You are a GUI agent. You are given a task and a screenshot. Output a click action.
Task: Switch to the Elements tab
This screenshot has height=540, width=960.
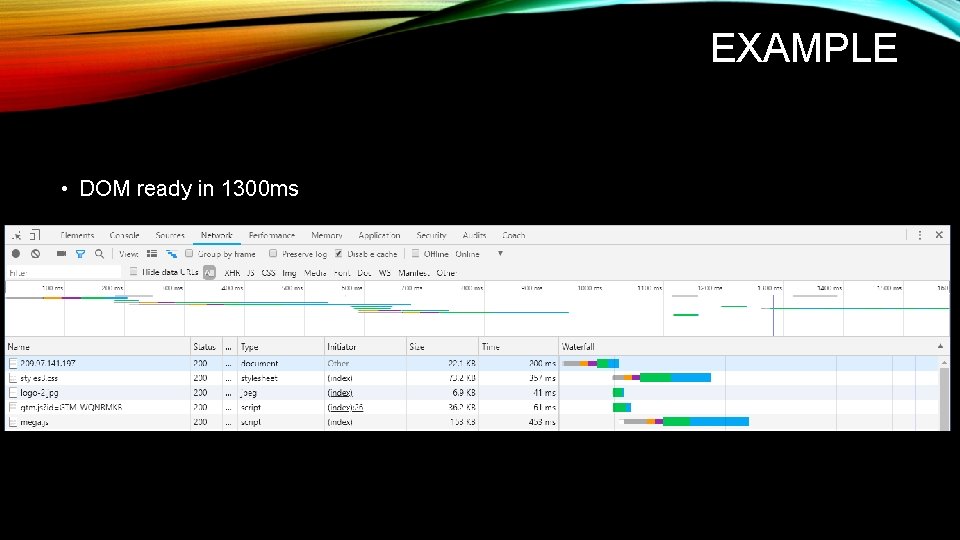pyautogui.click(x=77, y=235)
